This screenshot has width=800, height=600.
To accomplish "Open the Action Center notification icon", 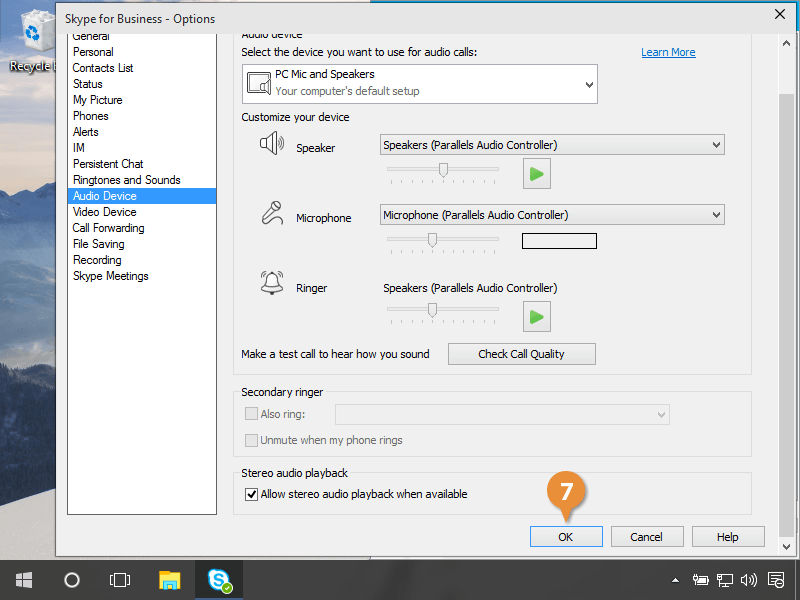I will click(x=776, y=580).
